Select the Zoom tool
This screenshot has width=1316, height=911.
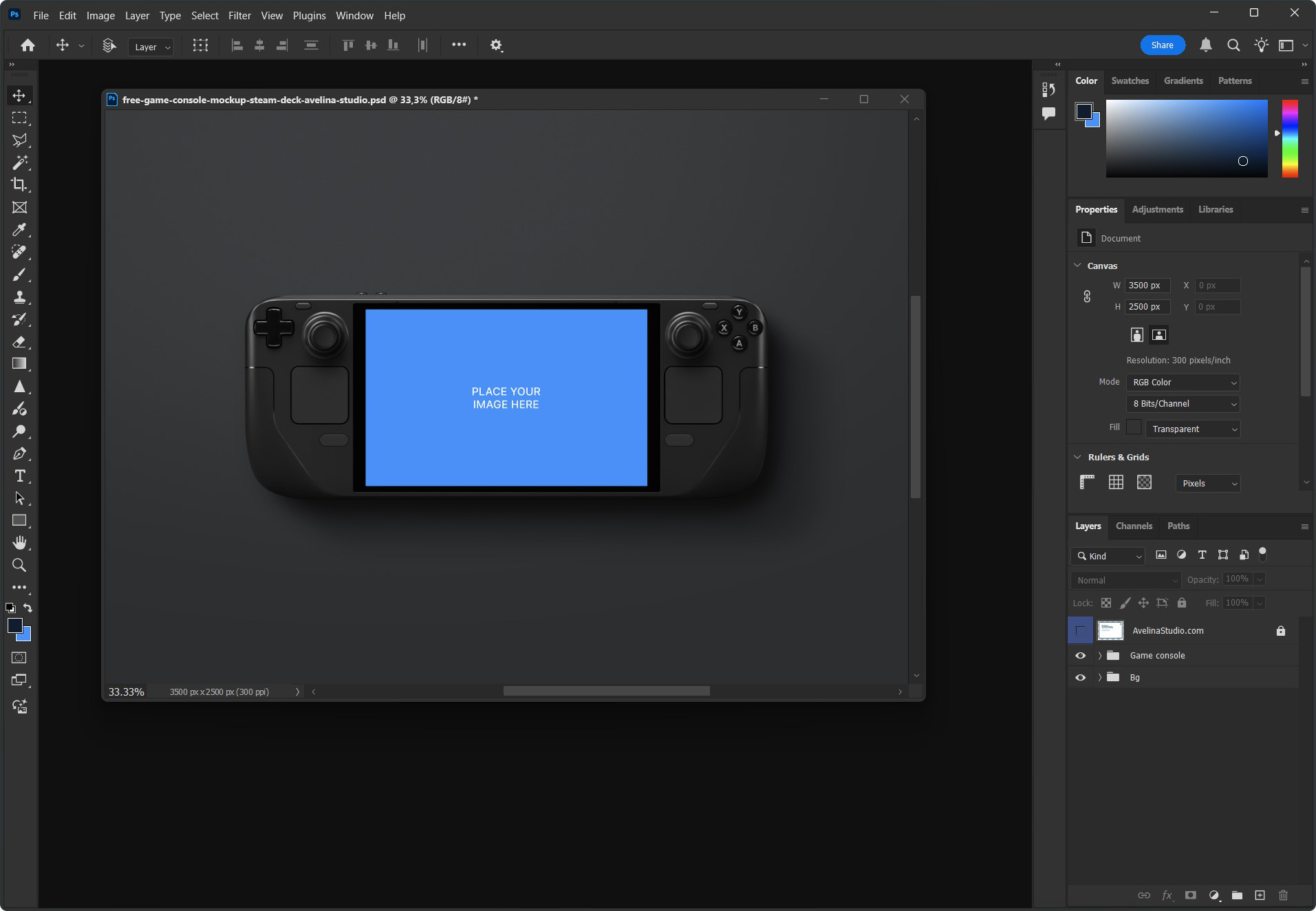click(19, 566)
